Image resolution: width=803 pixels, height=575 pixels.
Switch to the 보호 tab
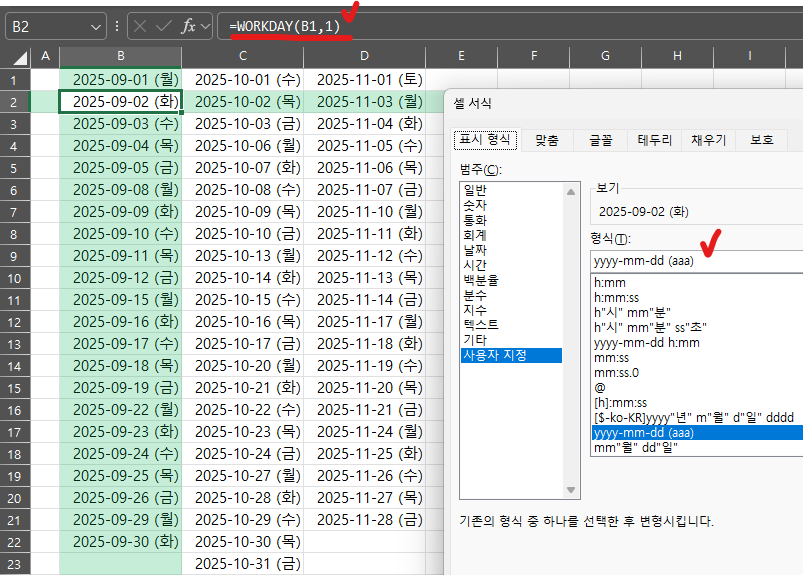coord(762,140)
